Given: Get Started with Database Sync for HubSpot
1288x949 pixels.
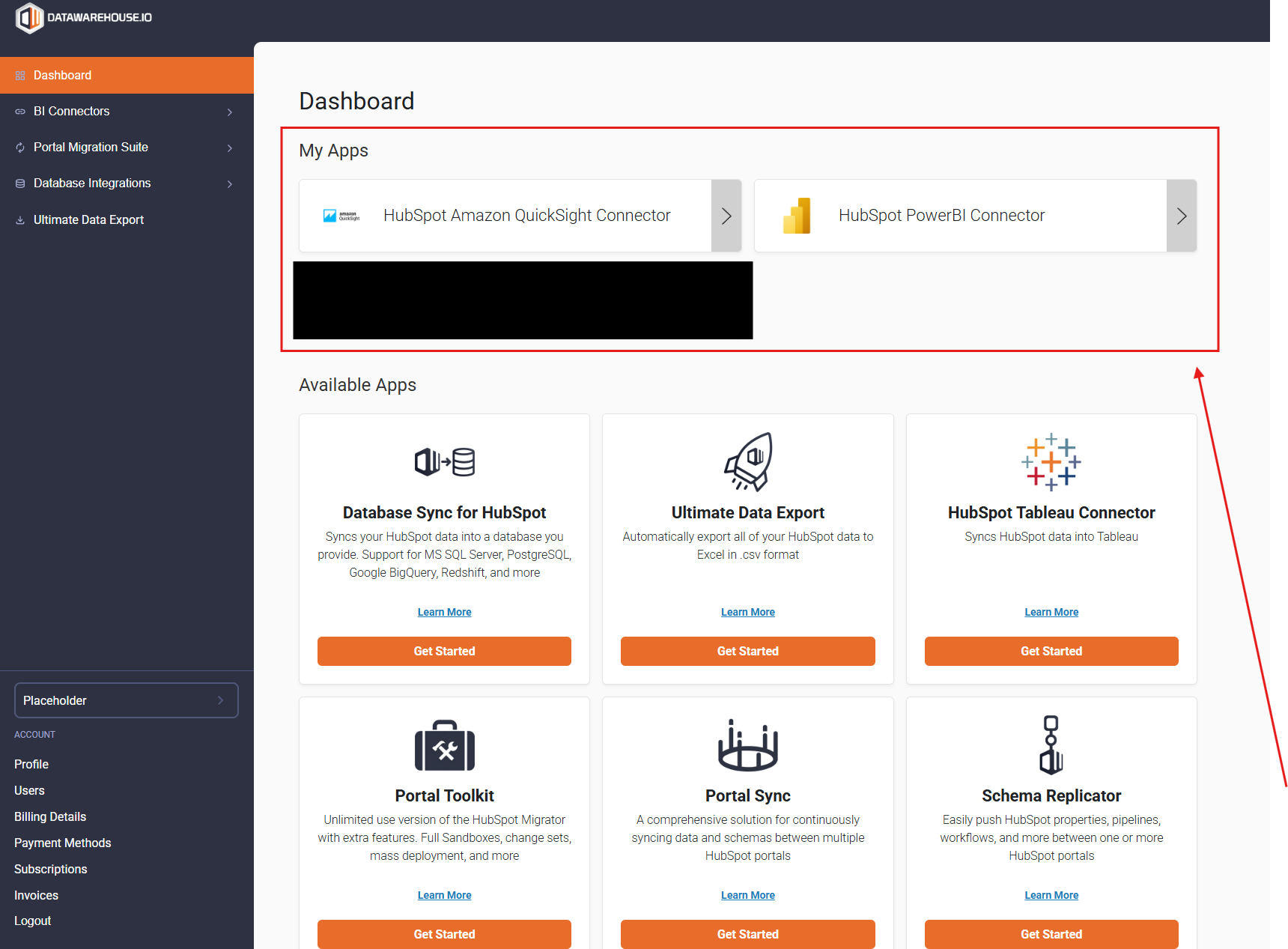Looking at the screenshot, I should pos(444,651).
